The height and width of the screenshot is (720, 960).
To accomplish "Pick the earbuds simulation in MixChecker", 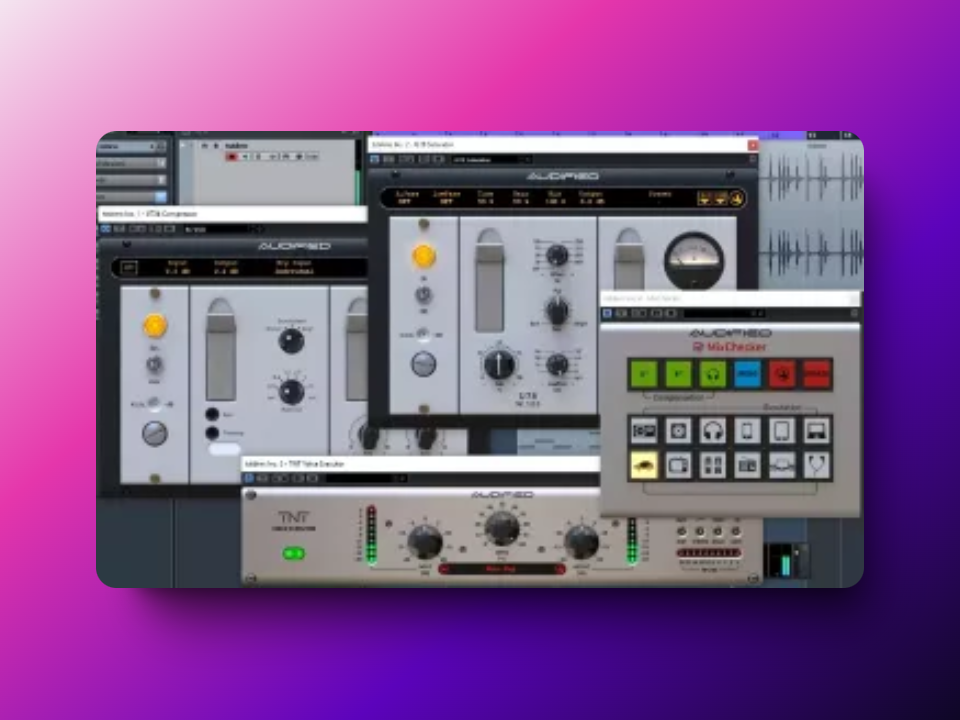I will click(x=817, y=465).
